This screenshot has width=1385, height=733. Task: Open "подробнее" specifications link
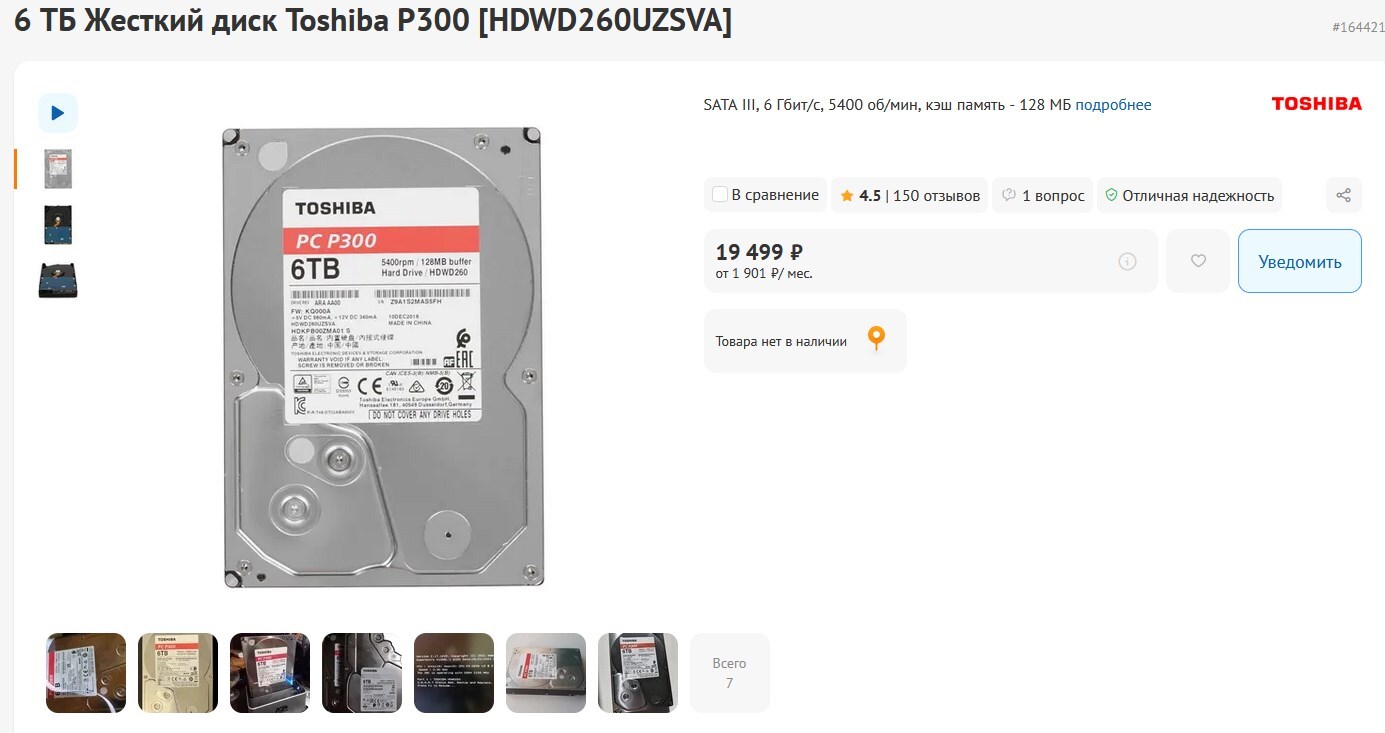pyautogui.click(x=1113, y=105)
